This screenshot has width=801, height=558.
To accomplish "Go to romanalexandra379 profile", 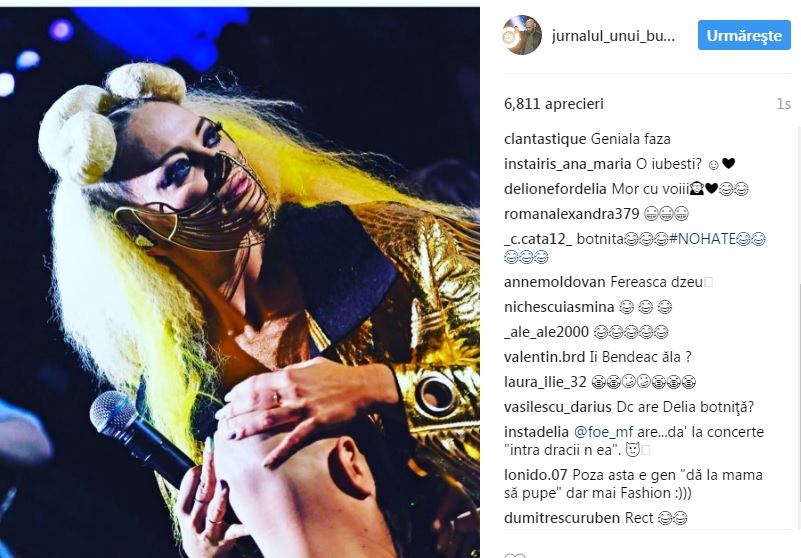I will [571, 214].
